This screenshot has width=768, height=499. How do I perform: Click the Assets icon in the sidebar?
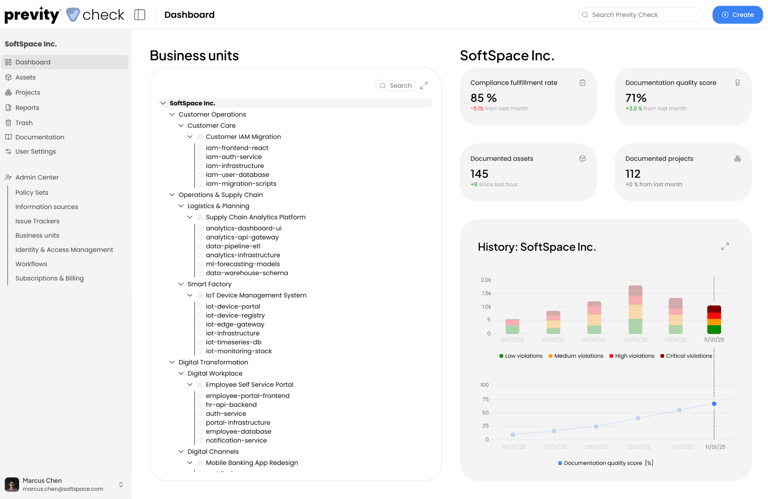point(8,77)
